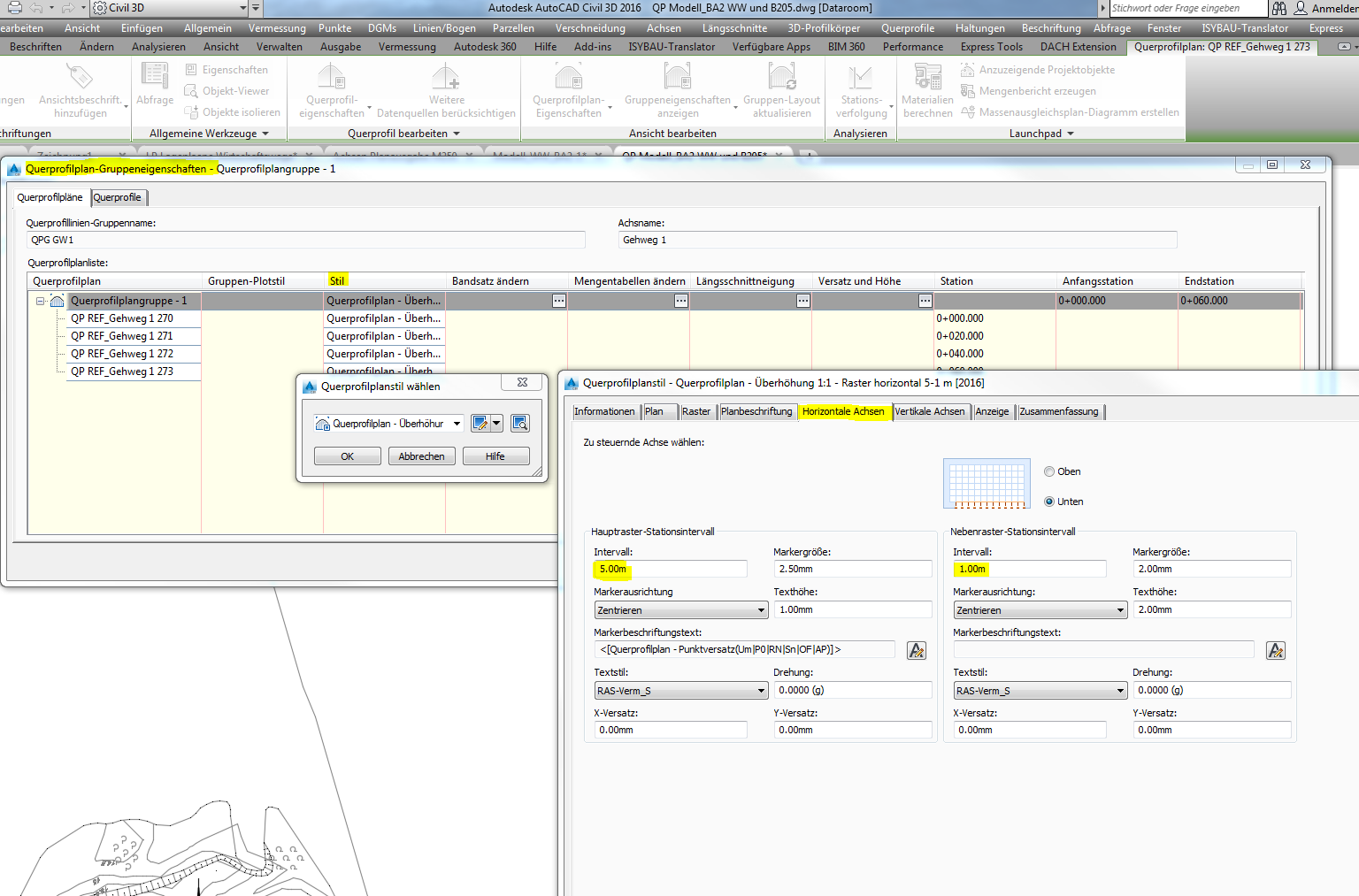This screenshot has width=1359, height=896.
Task: Open the Analysieren ribbon tab
Action: click(x=158, y=47)
